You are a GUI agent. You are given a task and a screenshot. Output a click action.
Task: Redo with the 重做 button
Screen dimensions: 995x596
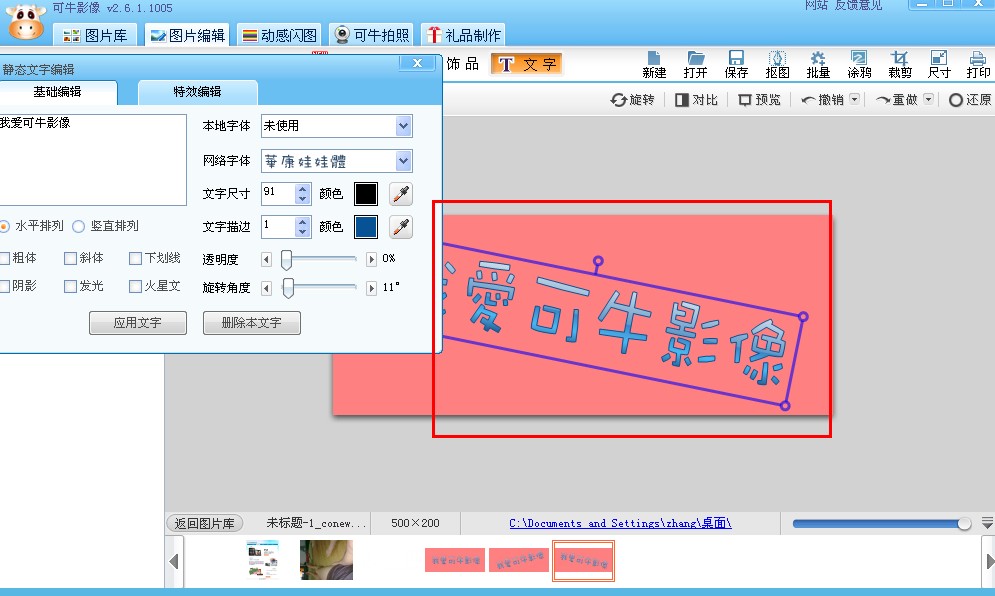pyautogui.click(x=897, y=100)
